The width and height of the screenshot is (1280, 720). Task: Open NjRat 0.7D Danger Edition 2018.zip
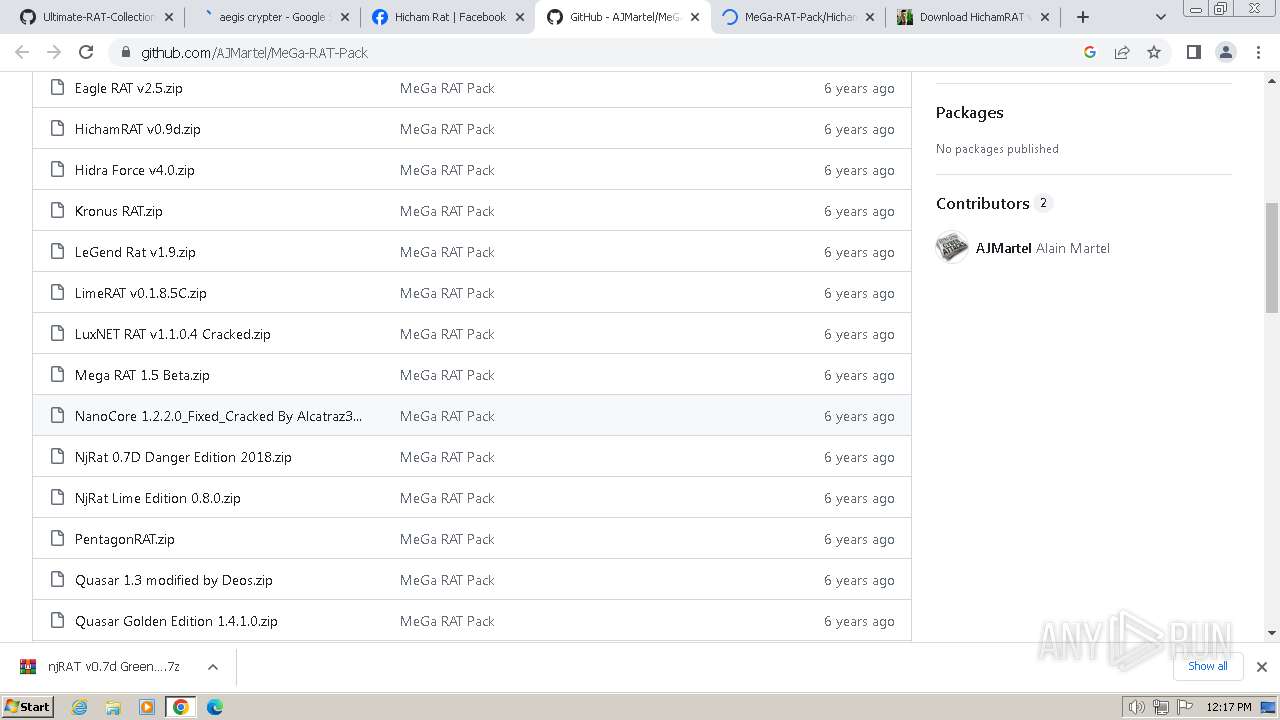[x=183, y=457]
